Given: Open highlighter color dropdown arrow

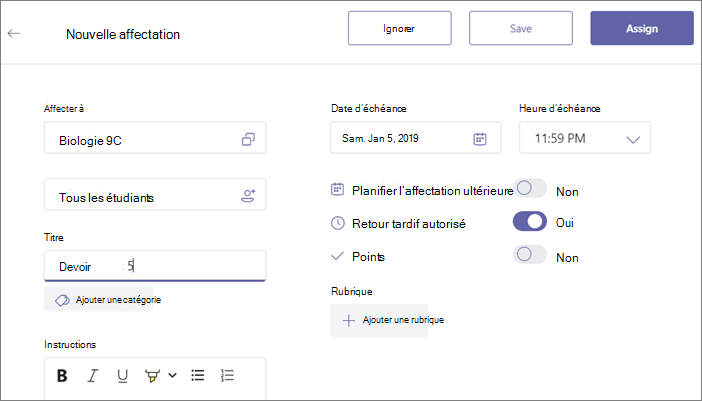Looking at the screenshot, I should point(172,375).
